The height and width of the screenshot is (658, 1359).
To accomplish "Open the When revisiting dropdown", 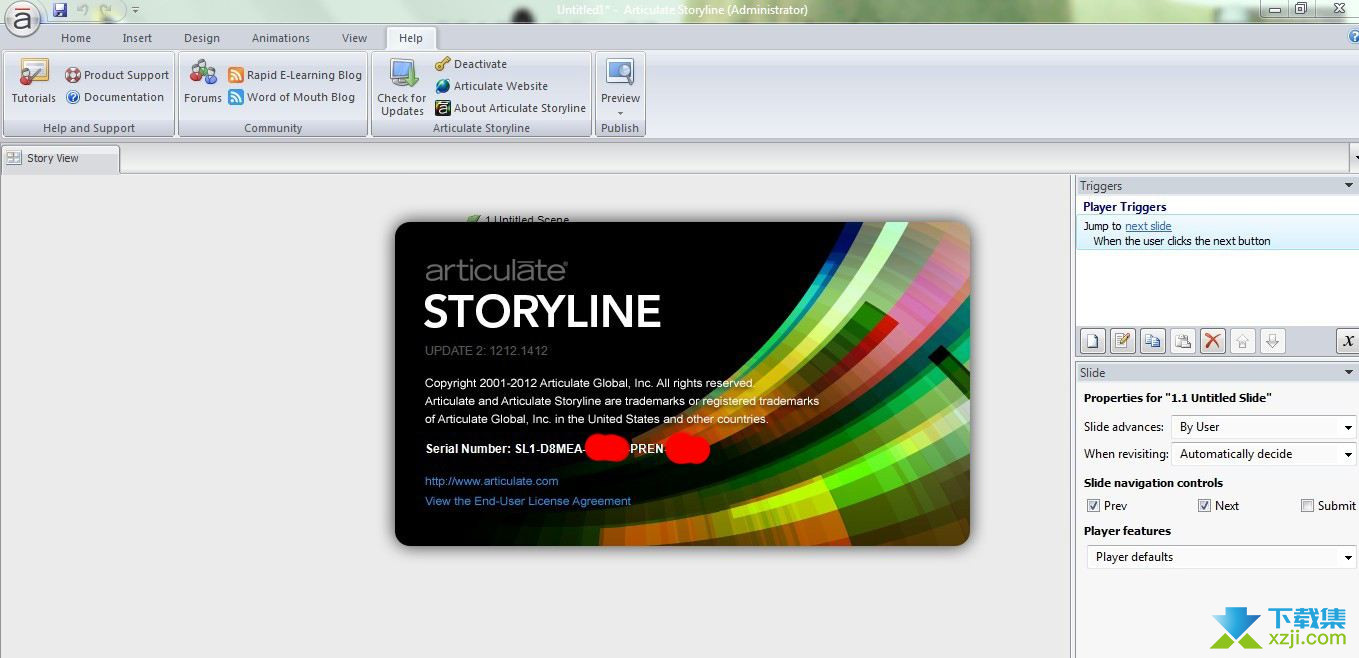I will [1264, 454].
